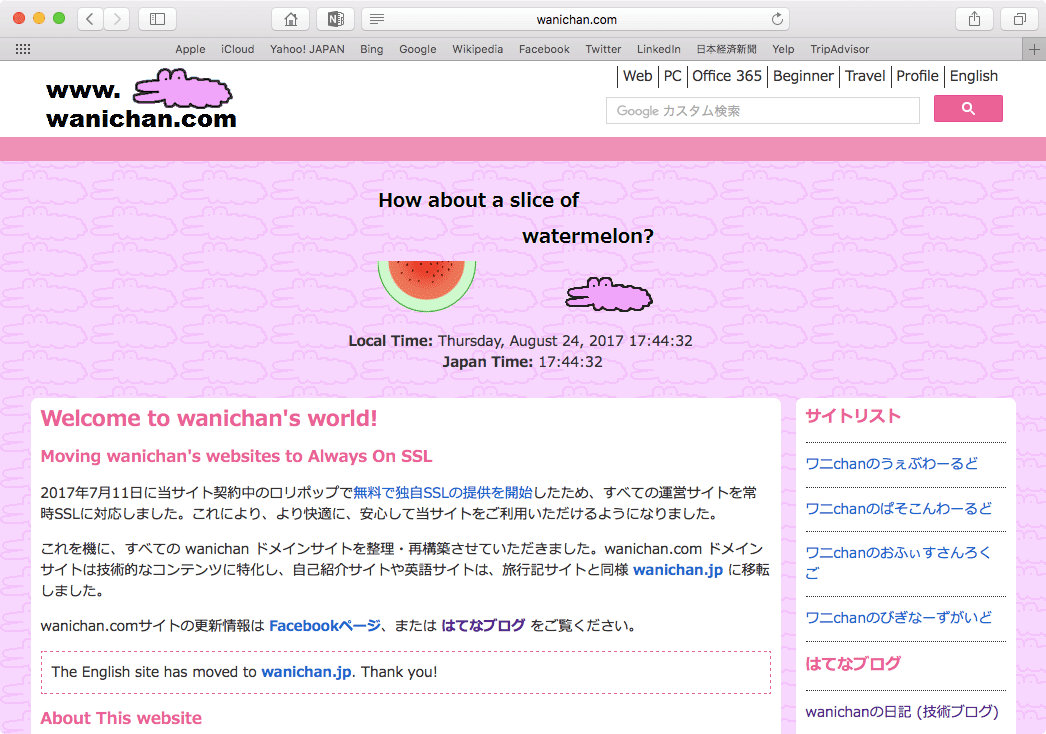The width and height of the screenshot is (1046, 734).
Task: Select the PC menu item
Action: click(672, 76)
